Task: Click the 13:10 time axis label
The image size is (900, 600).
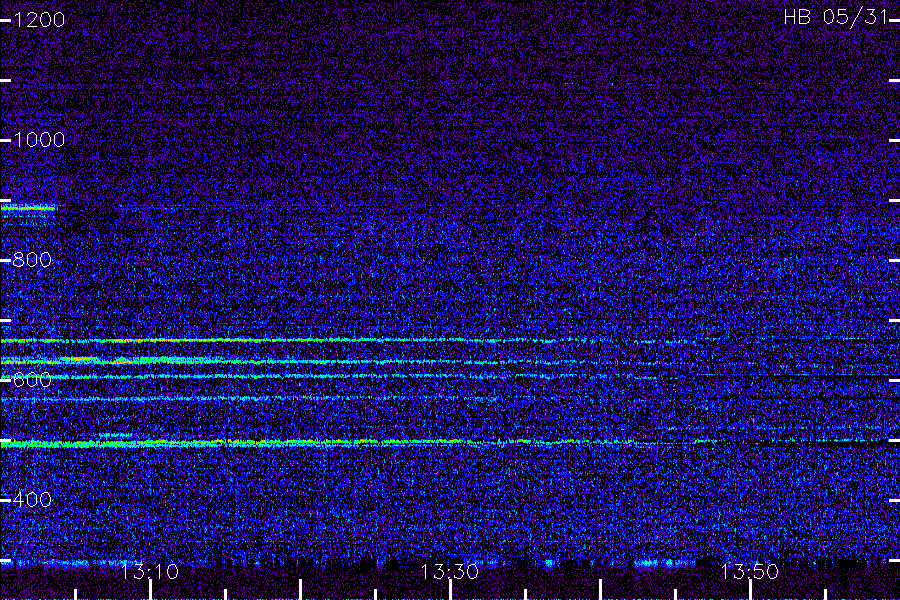Action: click(150, 572)
